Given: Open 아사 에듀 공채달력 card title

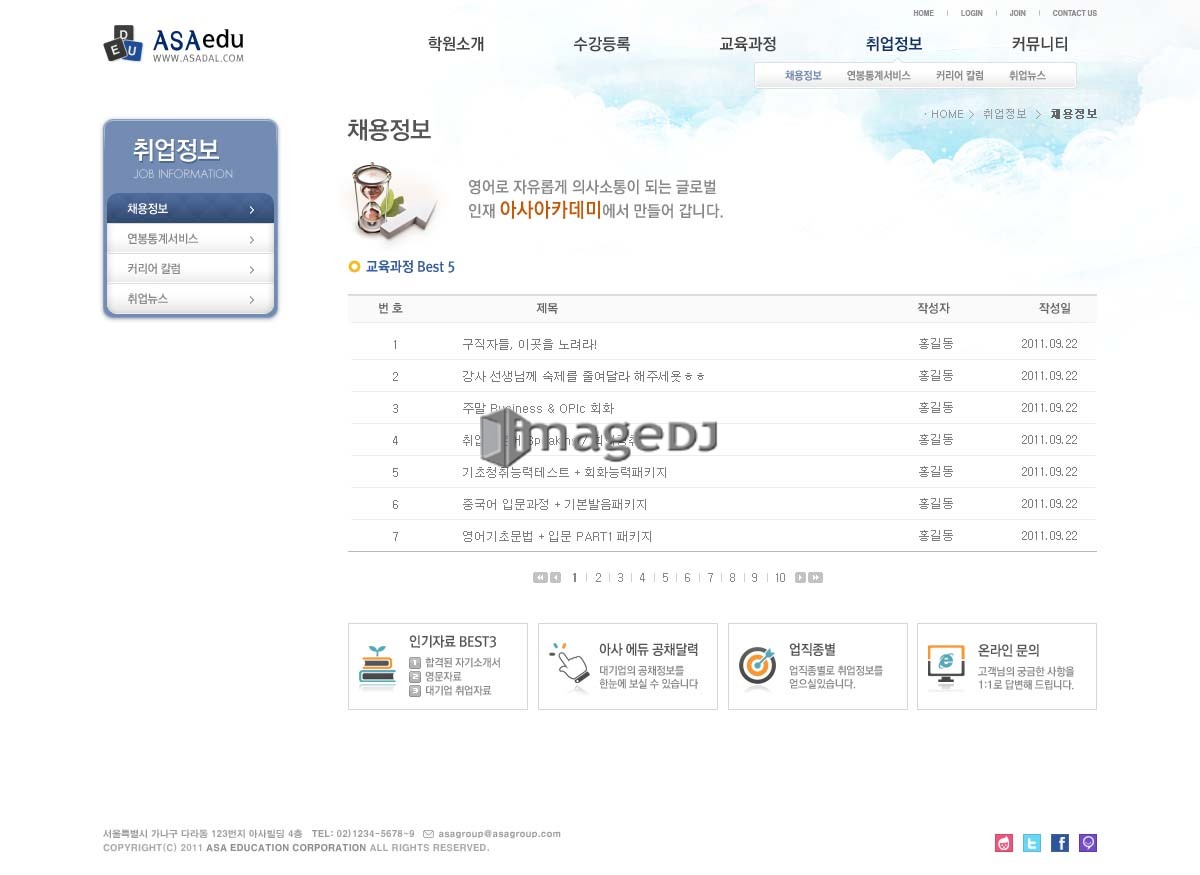Looking at the screenshot, I should [x=648, y=649].
